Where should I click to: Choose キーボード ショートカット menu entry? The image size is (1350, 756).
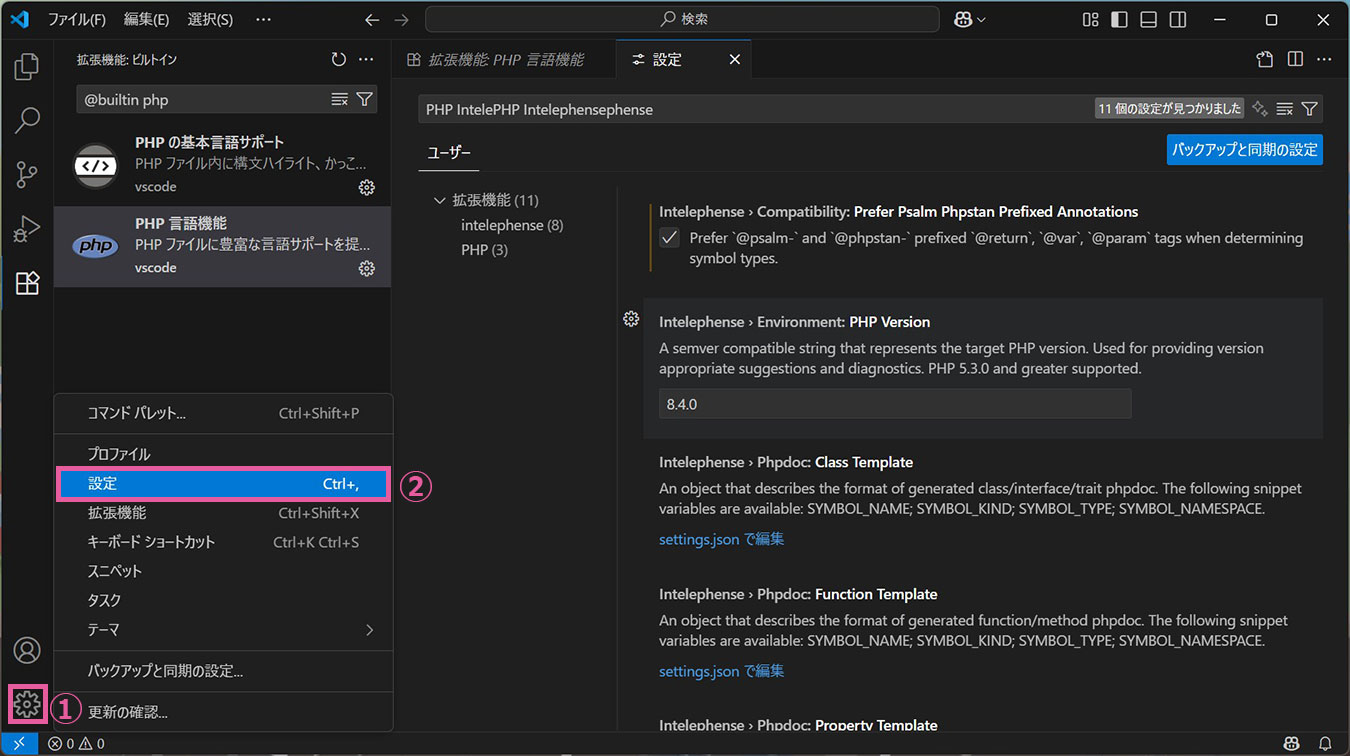tap(223, 542)
